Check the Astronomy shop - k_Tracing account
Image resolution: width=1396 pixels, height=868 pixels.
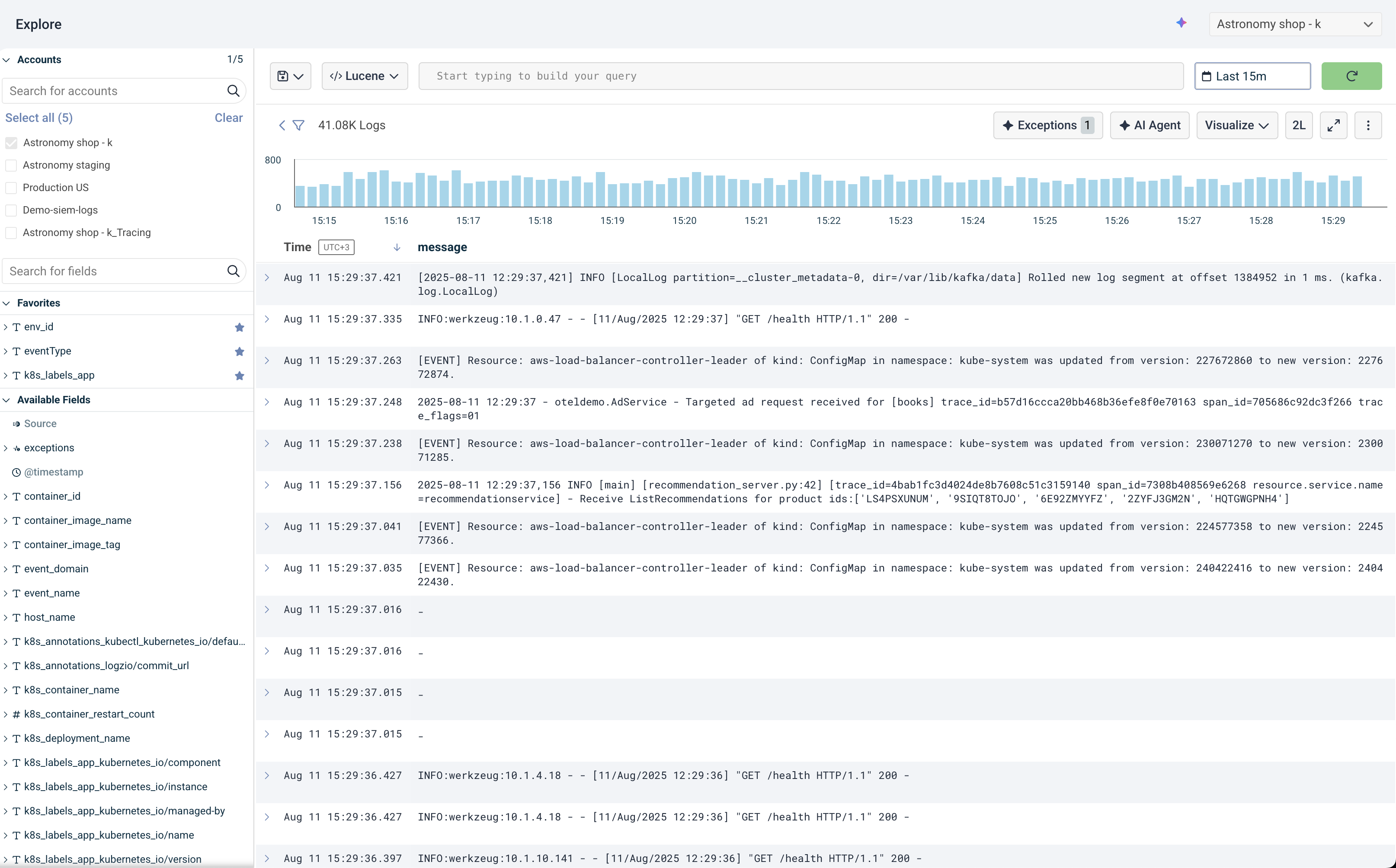pos(11,233)
